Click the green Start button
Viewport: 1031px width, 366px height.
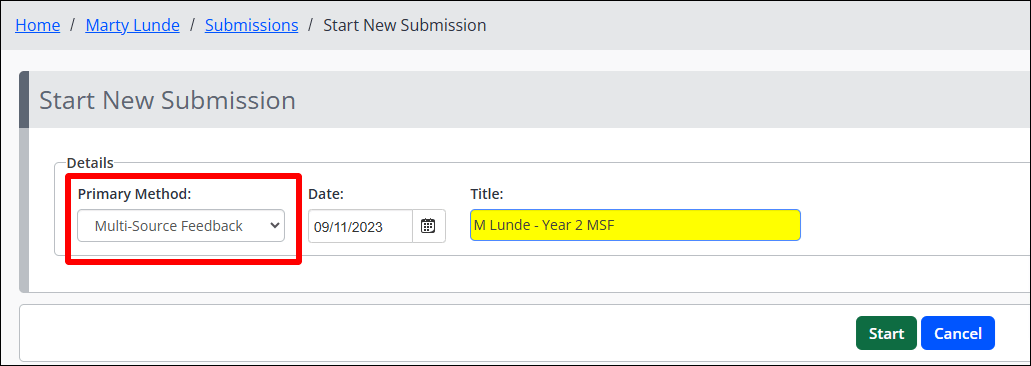886,333
